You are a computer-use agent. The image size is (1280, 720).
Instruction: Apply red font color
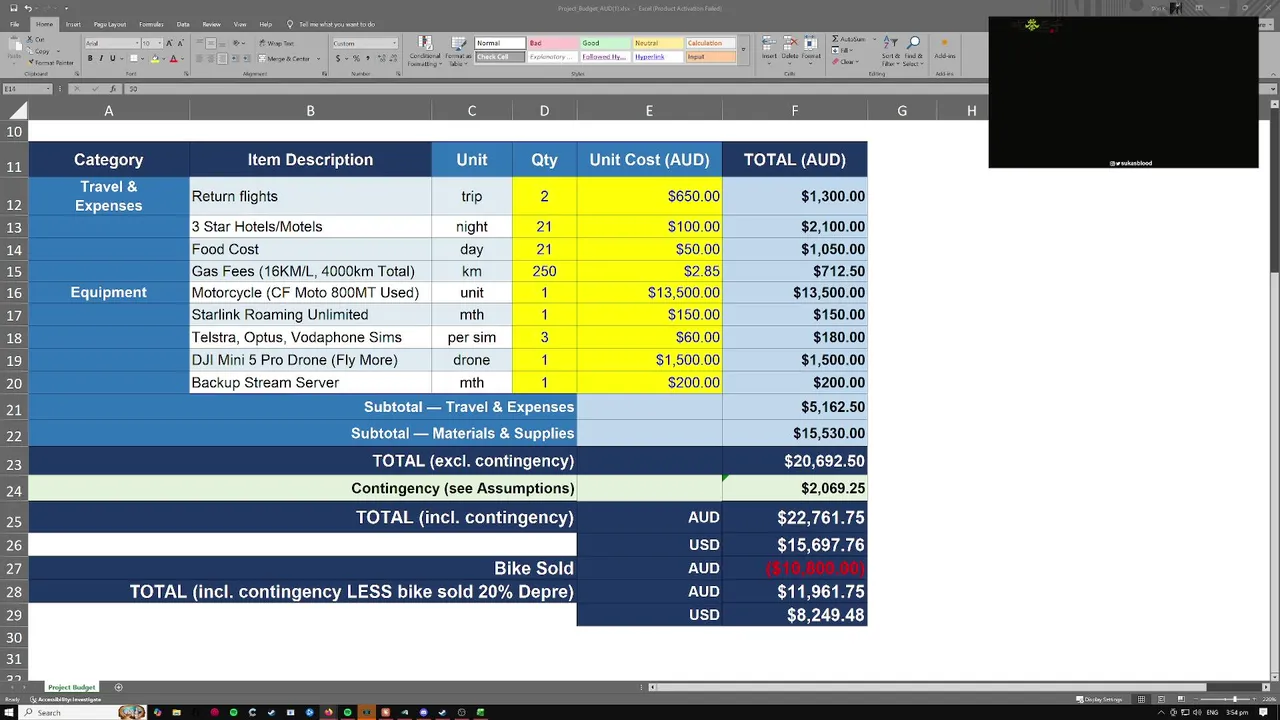click(x=173, y=59)
